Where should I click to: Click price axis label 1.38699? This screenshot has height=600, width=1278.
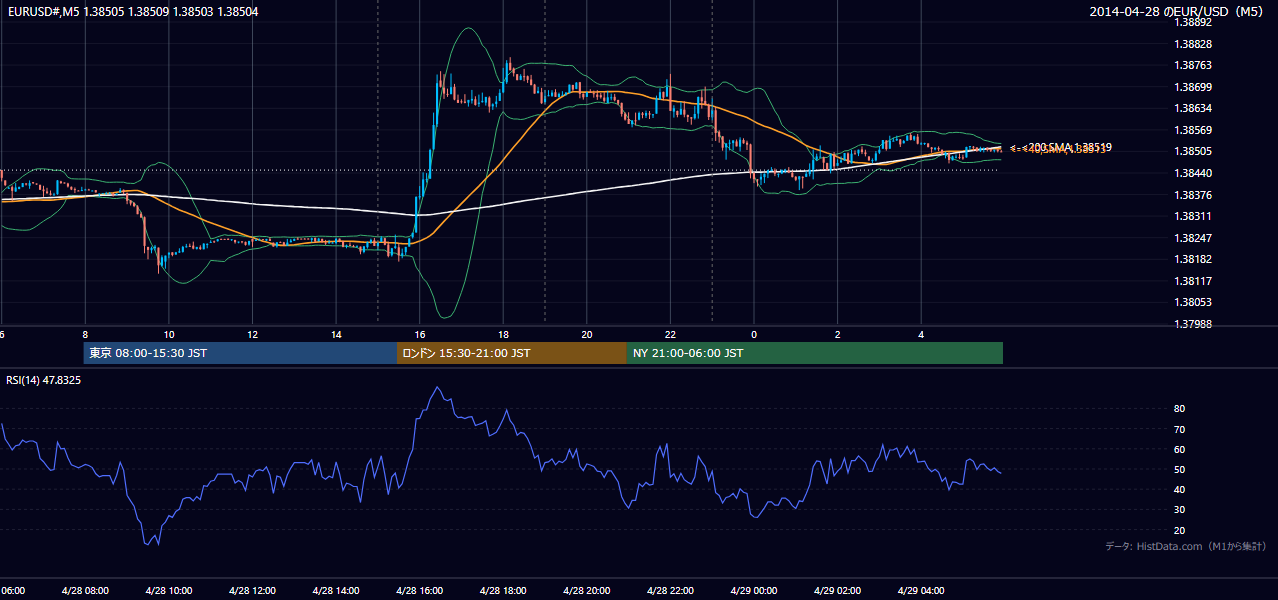pos(1194,87)
